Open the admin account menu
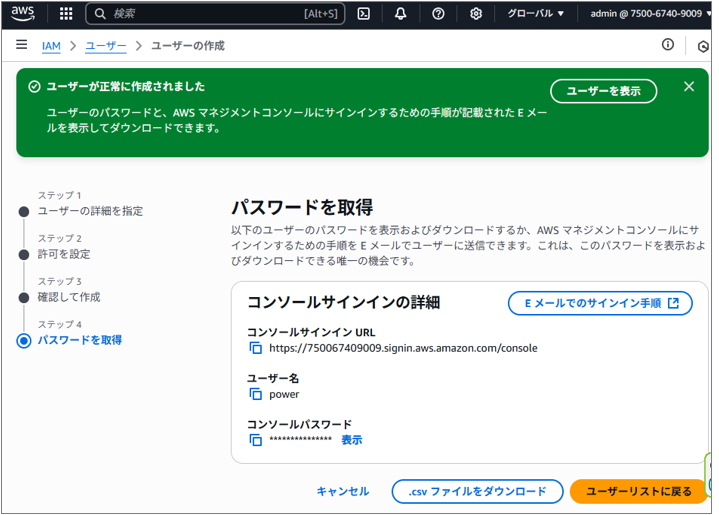Viewport: 719px width, 515px height. [x=650, y=14]
